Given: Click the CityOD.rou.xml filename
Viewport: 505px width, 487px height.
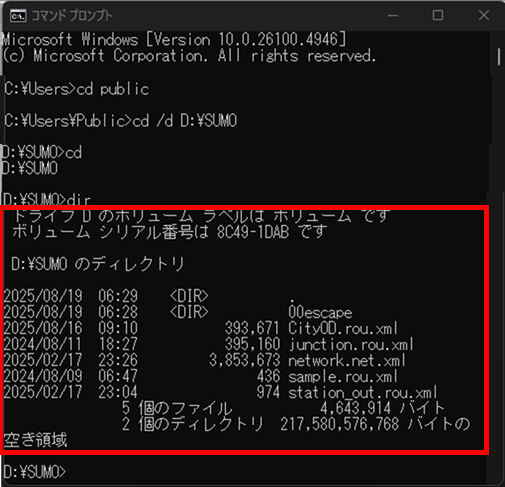Looking at the screenshot, I should (343, 328).
